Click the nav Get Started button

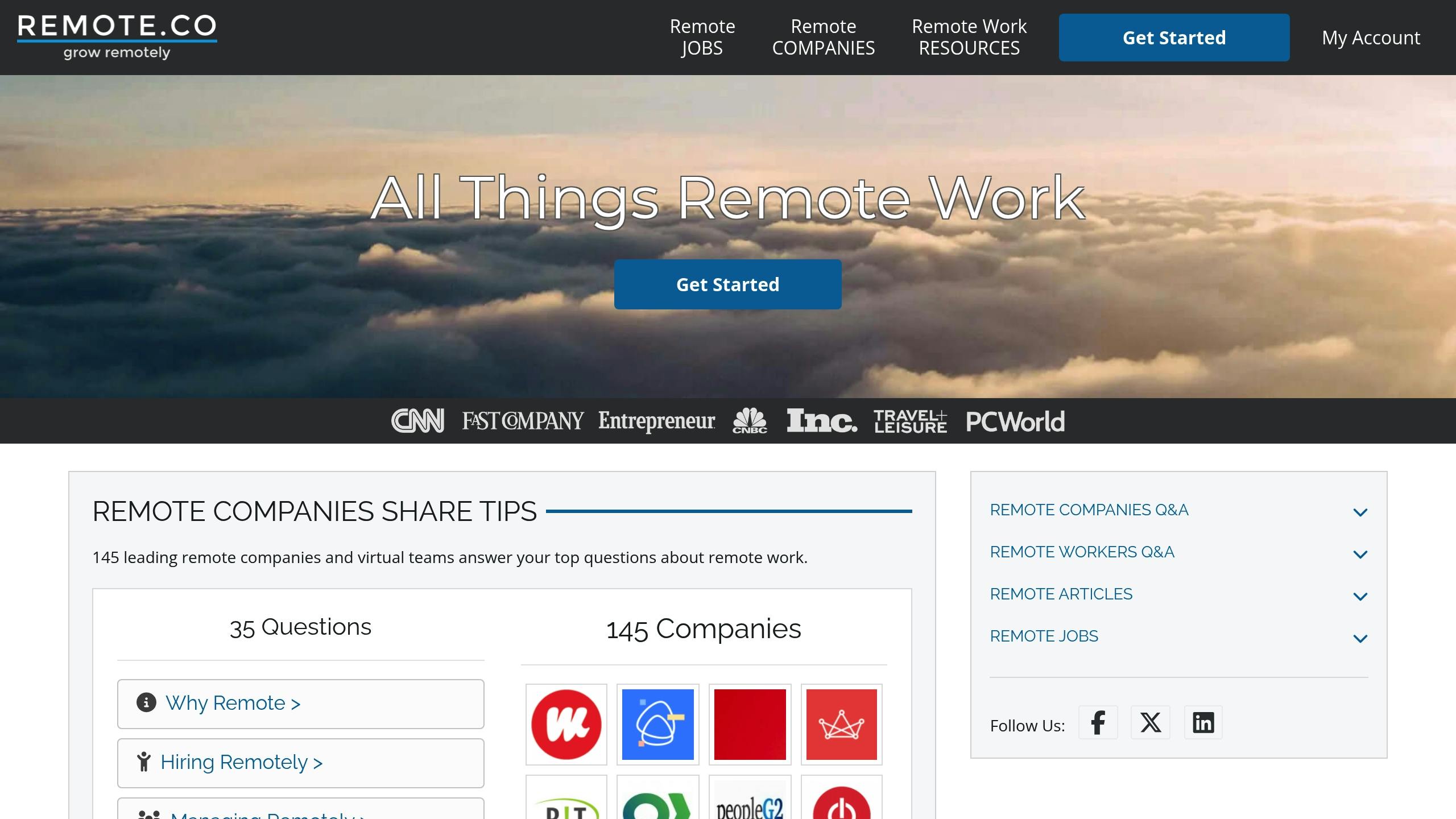[x=1174, y=37]
